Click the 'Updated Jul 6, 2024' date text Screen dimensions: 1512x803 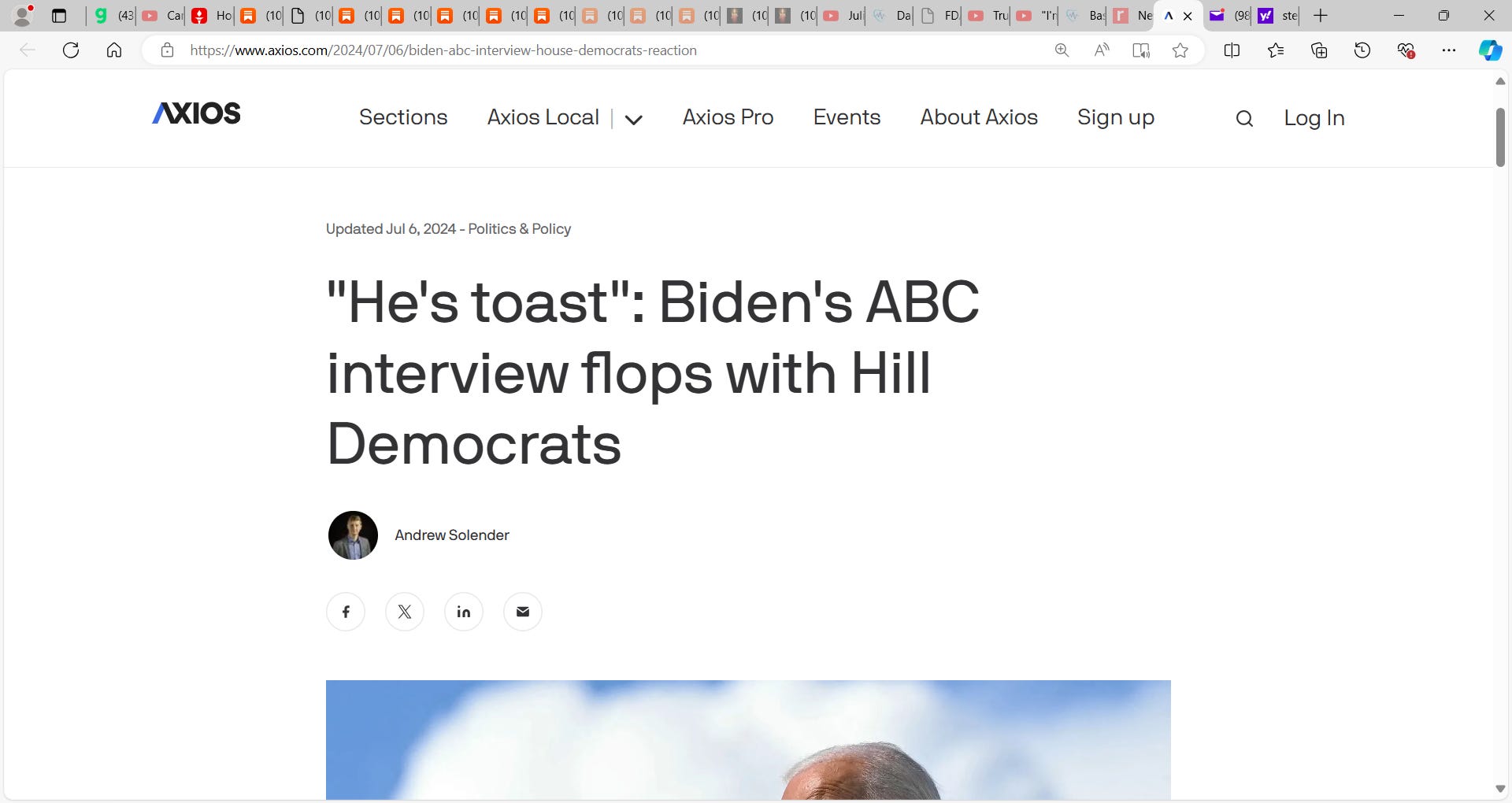[391, 229]
